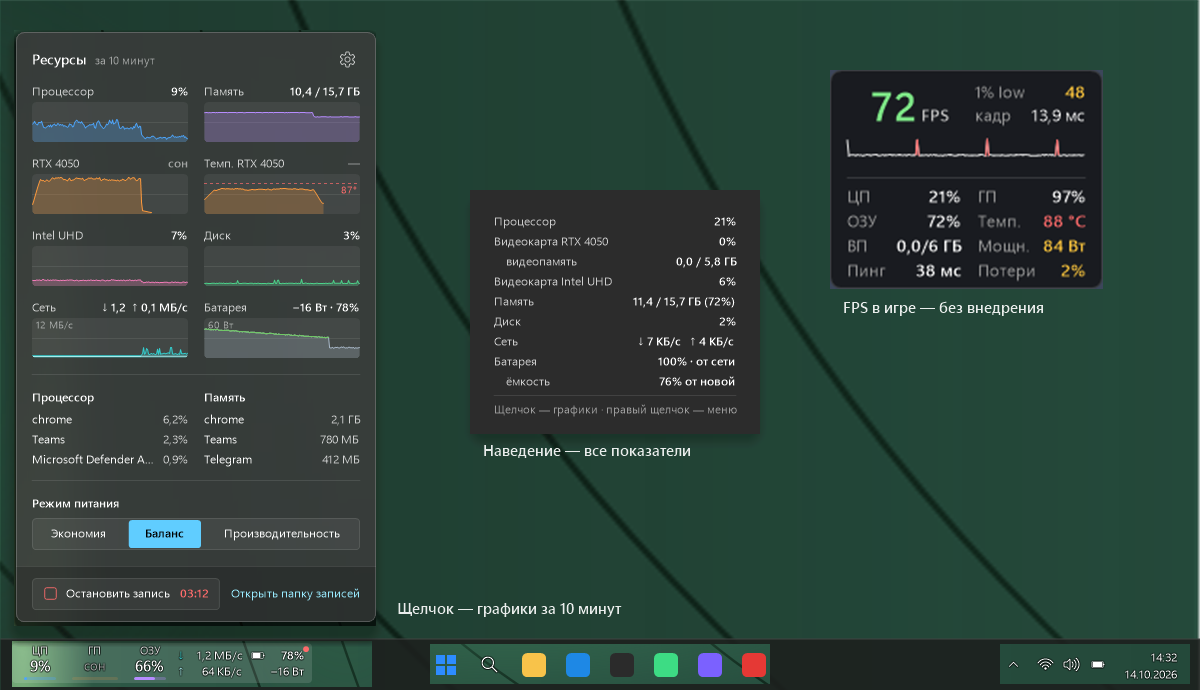This screenshot has width=1200, height=690.
Task: Click Видеокарта RTX 4050 tooltip row
Action: [x=615, y=242]
